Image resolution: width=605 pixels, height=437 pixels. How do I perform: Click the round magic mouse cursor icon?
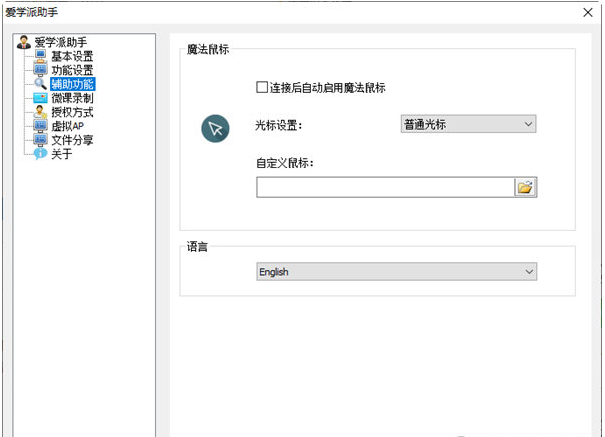(x=215, y=128)
